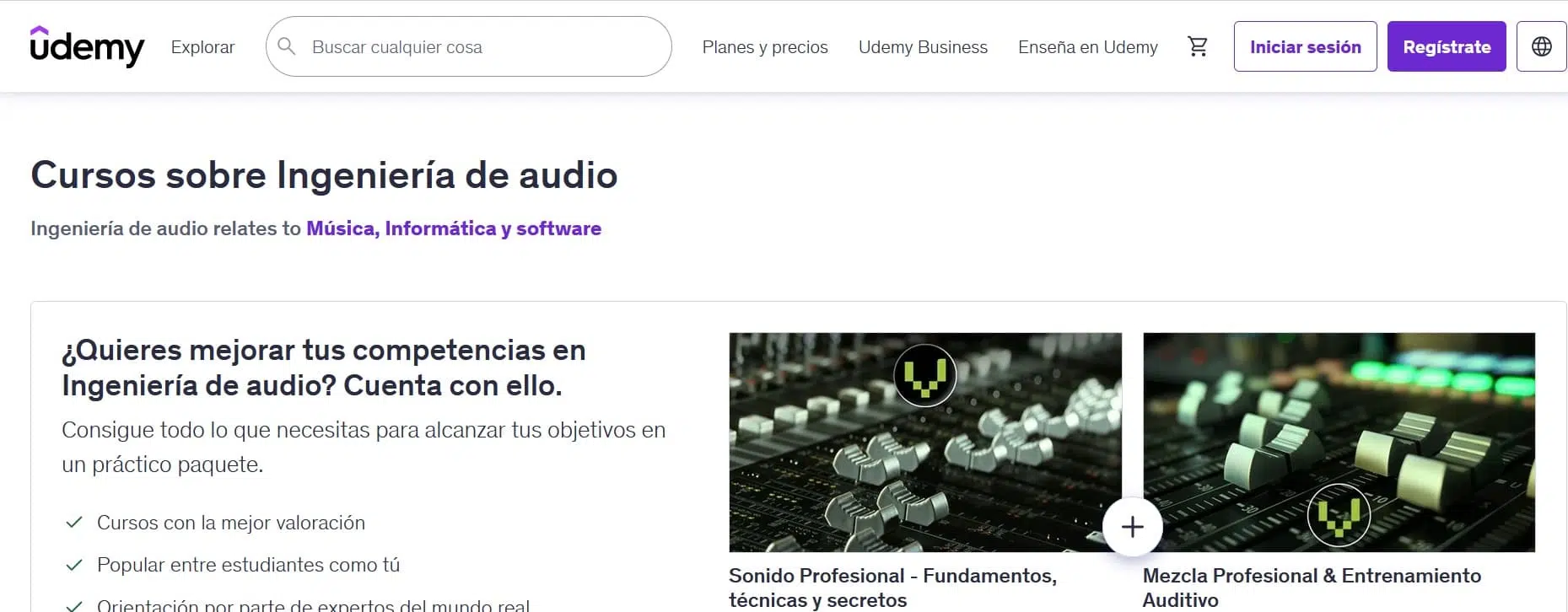Click the Udemy logo
Image resolution: width=1568 pixels, height=612 pixels.
[87, 46]
